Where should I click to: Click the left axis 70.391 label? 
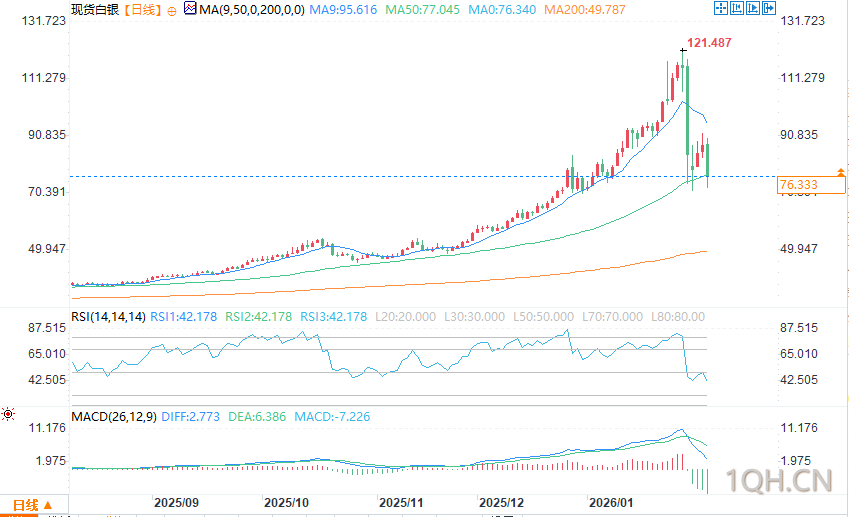pyautogui.click(x=47, y=192)
